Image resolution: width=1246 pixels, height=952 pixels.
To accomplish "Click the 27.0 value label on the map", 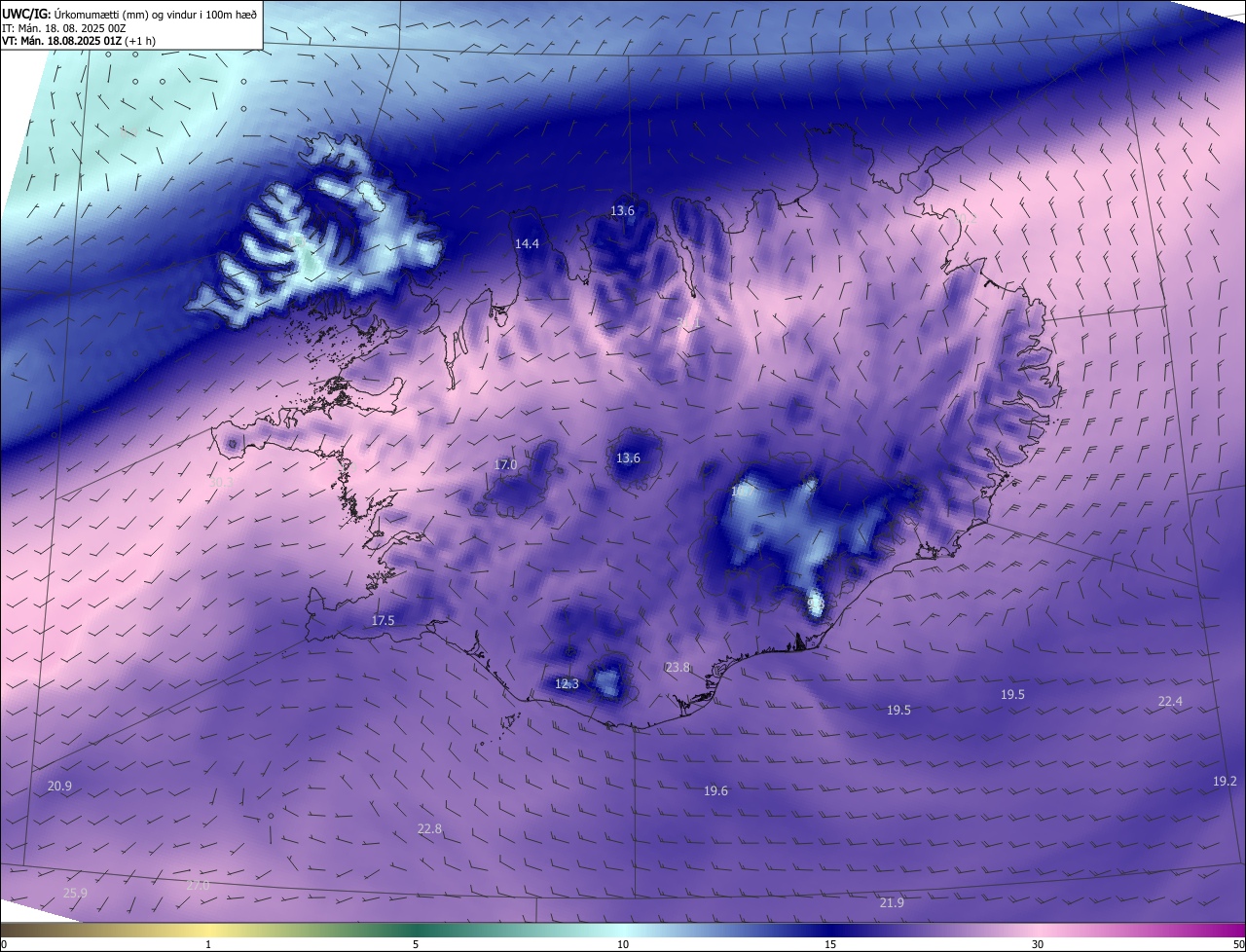I will (198, 886).
